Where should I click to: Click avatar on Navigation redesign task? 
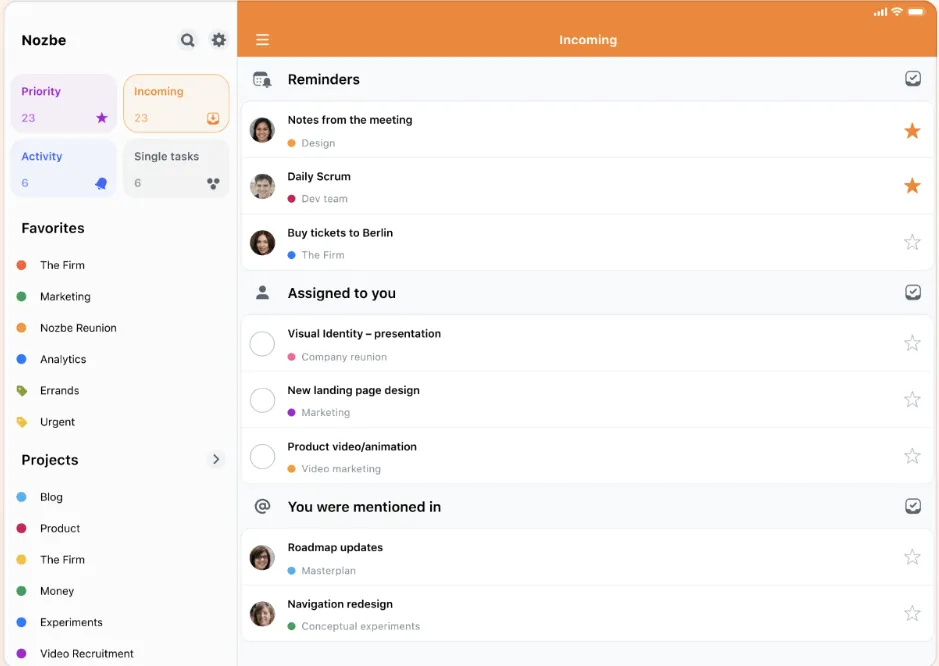262,614
